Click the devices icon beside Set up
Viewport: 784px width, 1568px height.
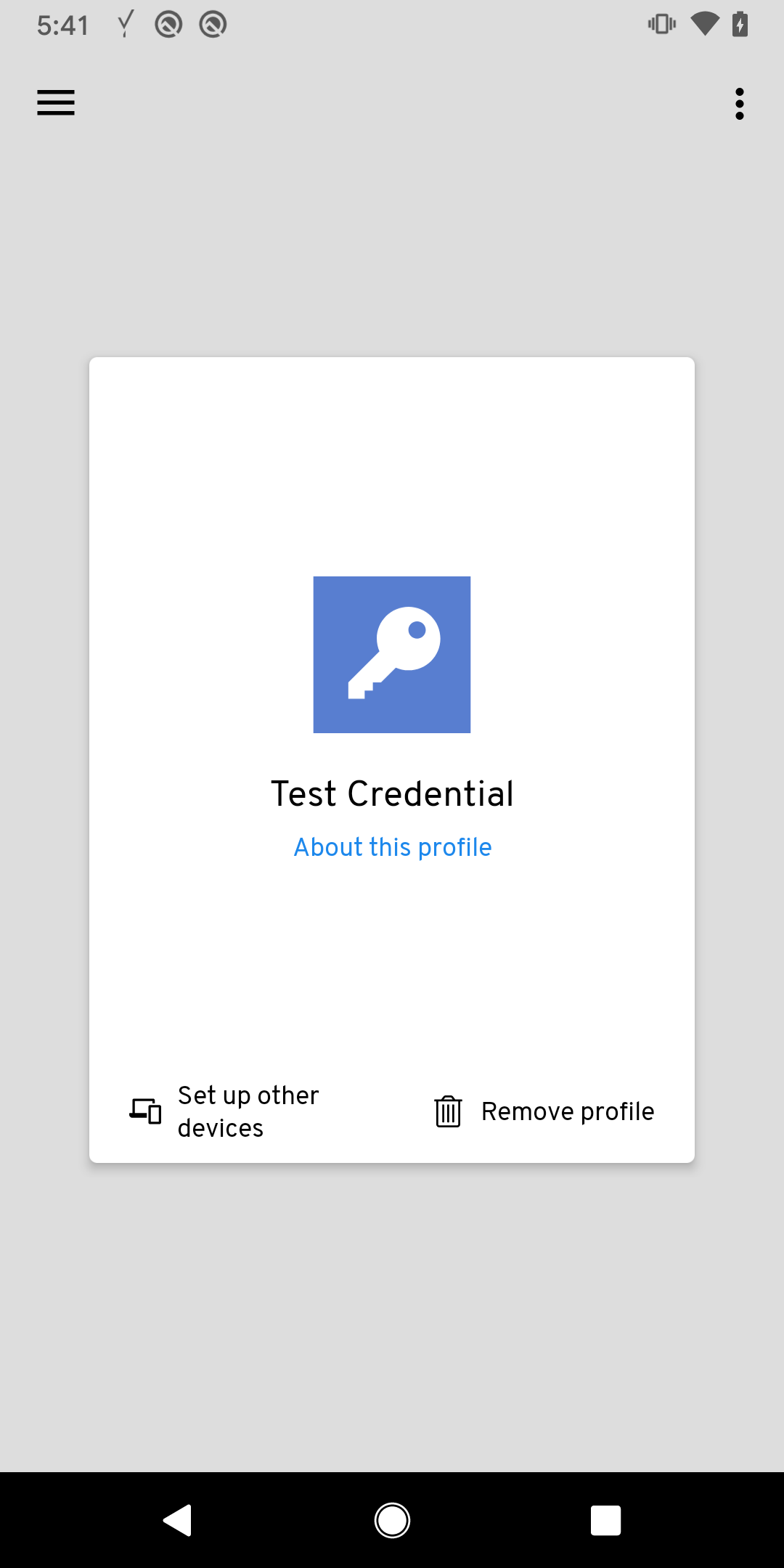point(145,1111)
